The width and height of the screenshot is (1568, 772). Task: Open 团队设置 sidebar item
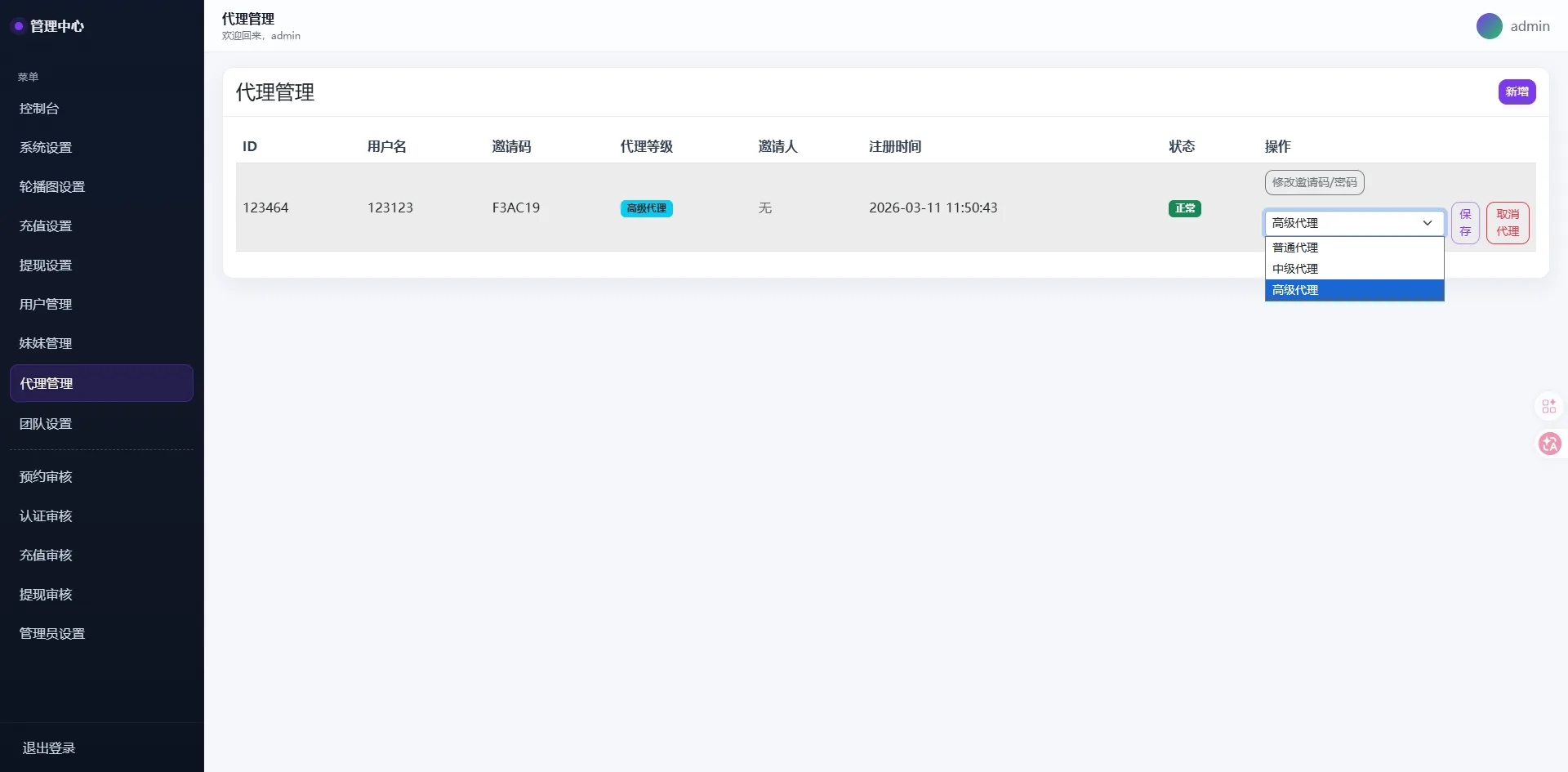coord(46,423)
